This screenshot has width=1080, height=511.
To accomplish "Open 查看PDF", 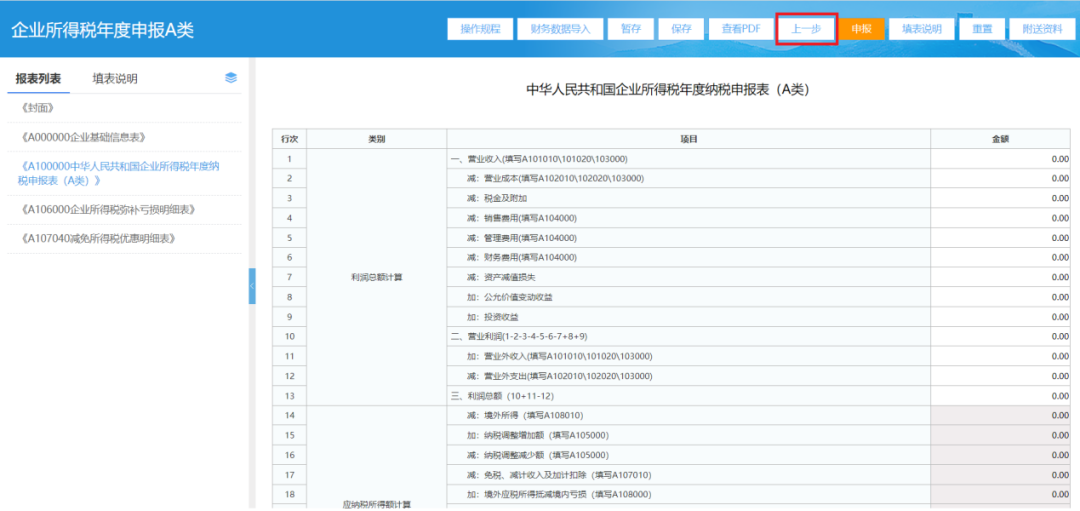I will point(740,29).
